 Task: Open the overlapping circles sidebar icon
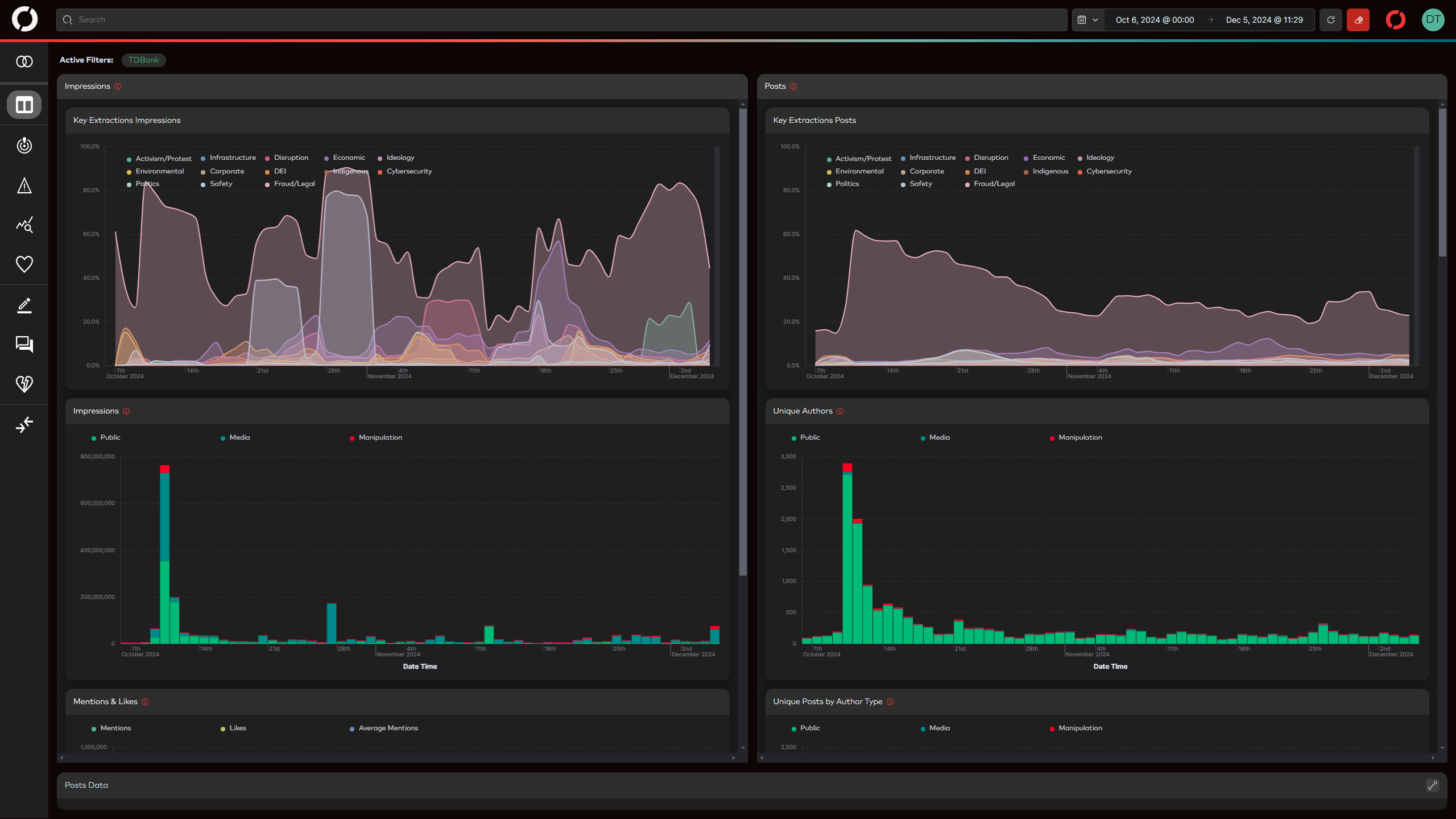24,61
